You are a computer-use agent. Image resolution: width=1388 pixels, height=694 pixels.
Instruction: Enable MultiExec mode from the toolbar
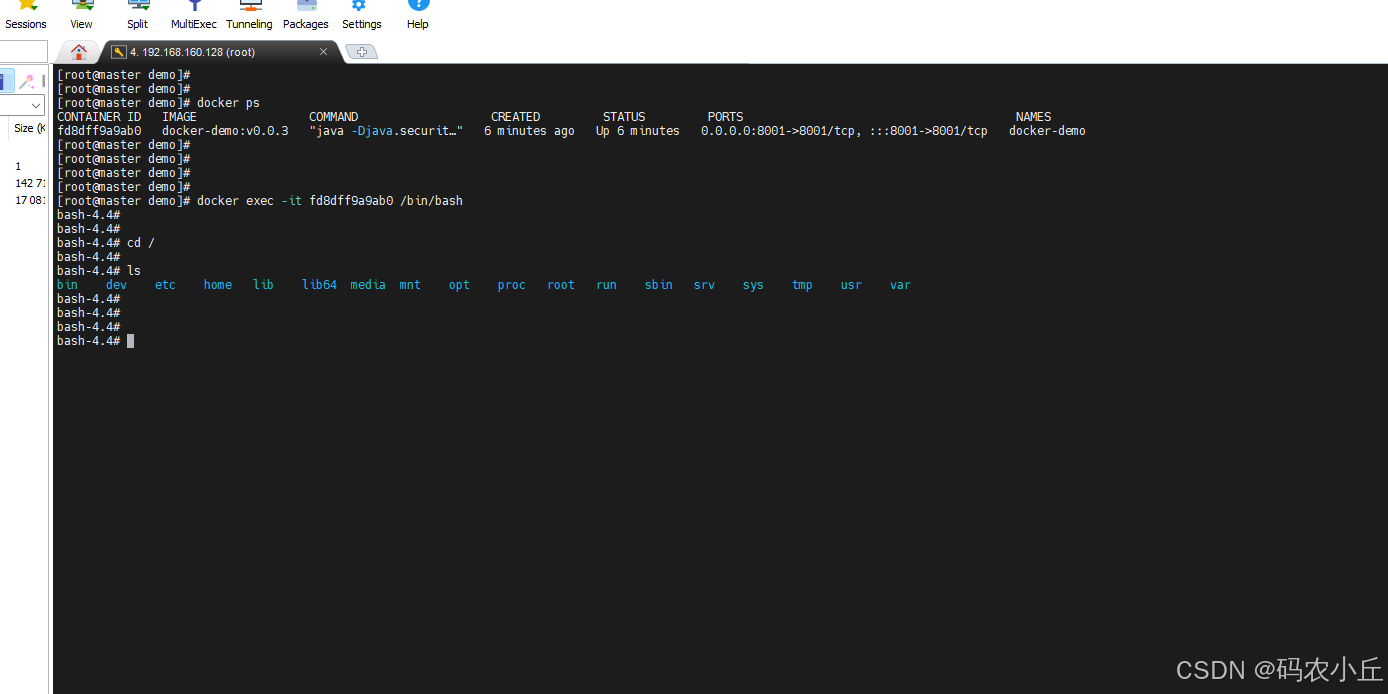pyautogui.click(x=194, y=15)
